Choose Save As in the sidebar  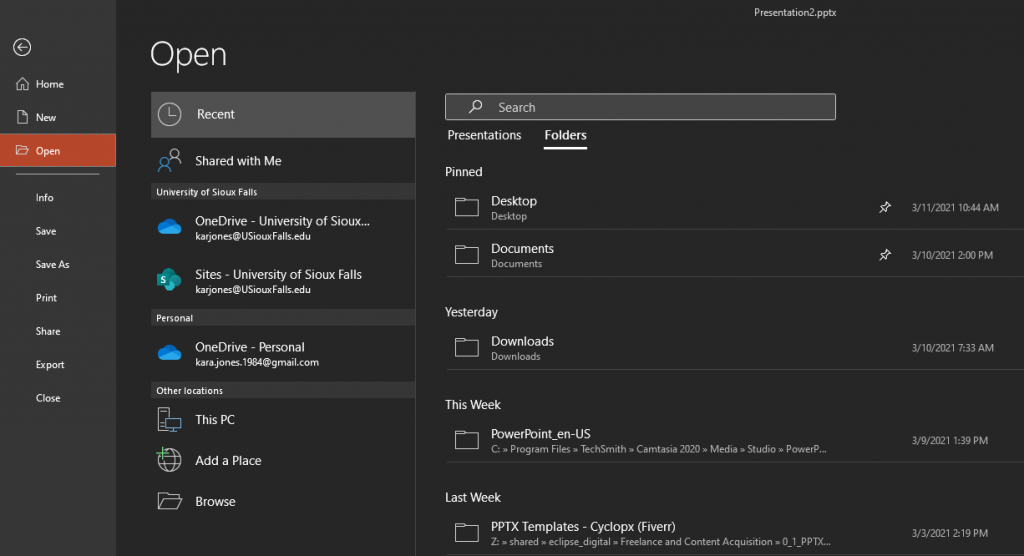tap(52, 264)
